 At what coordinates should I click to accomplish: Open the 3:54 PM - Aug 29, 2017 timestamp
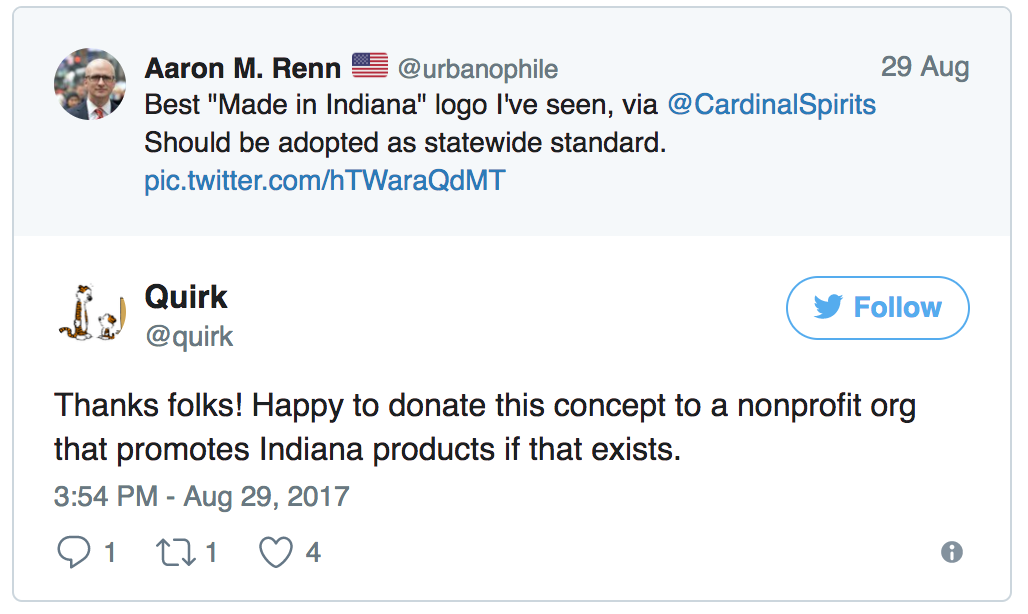click(201, 496)
